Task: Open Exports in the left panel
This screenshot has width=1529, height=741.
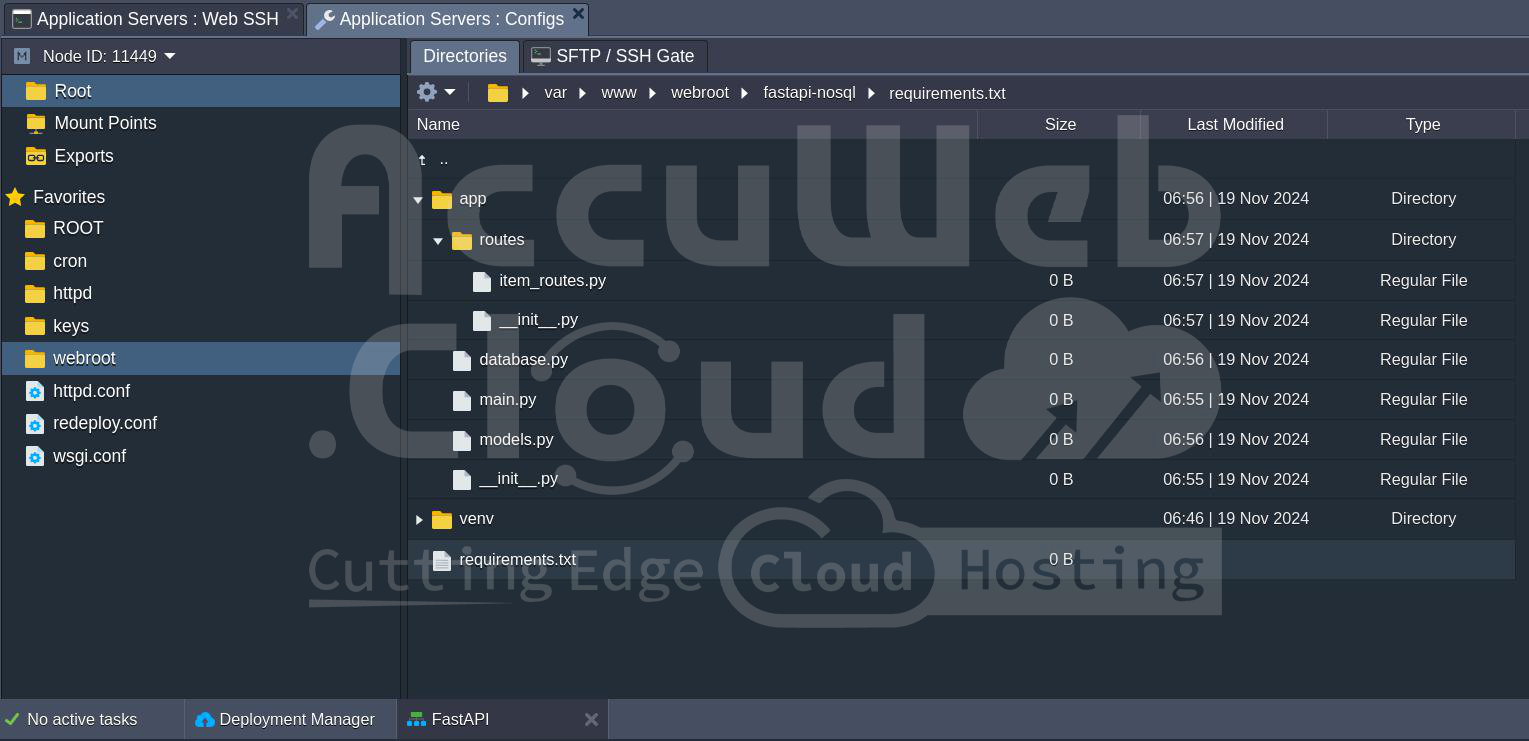Action: (x=83, y=156)
